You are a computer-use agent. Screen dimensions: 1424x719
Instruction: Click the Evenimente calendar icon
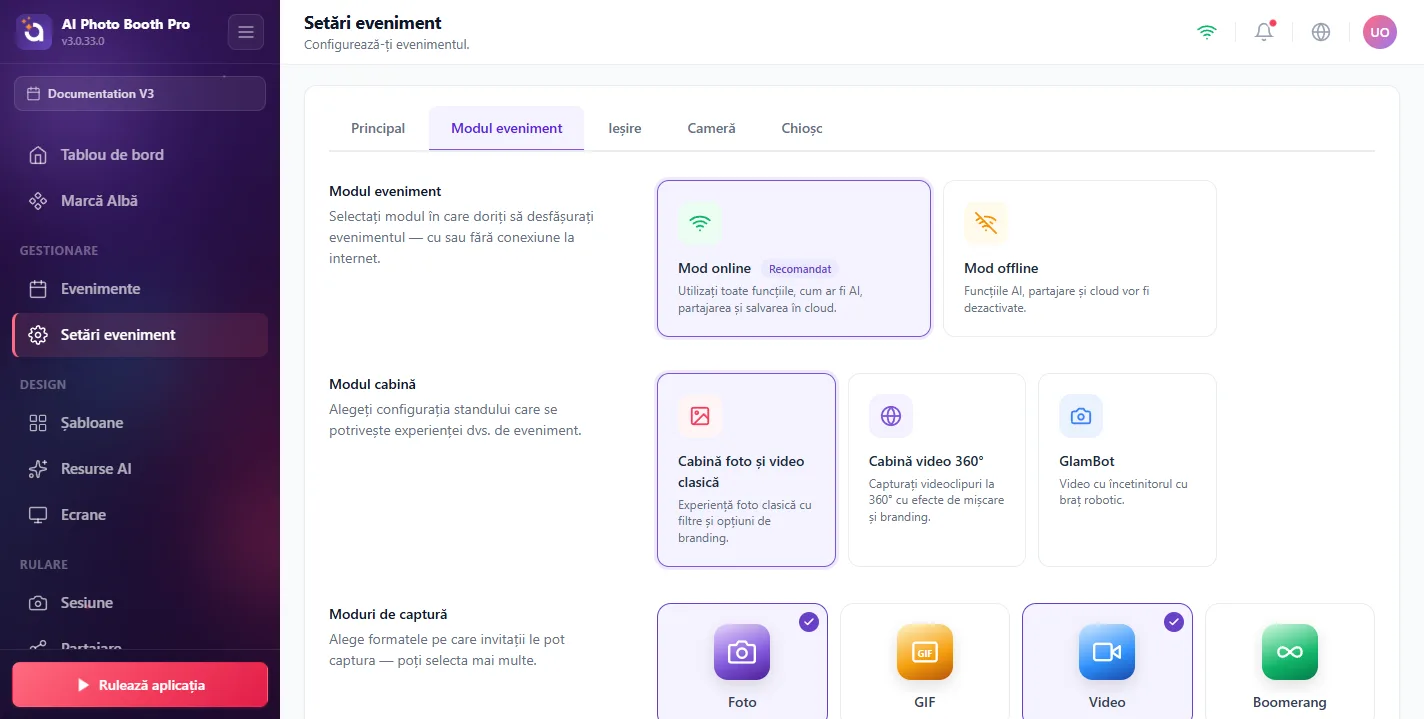(x=38, y=289)
